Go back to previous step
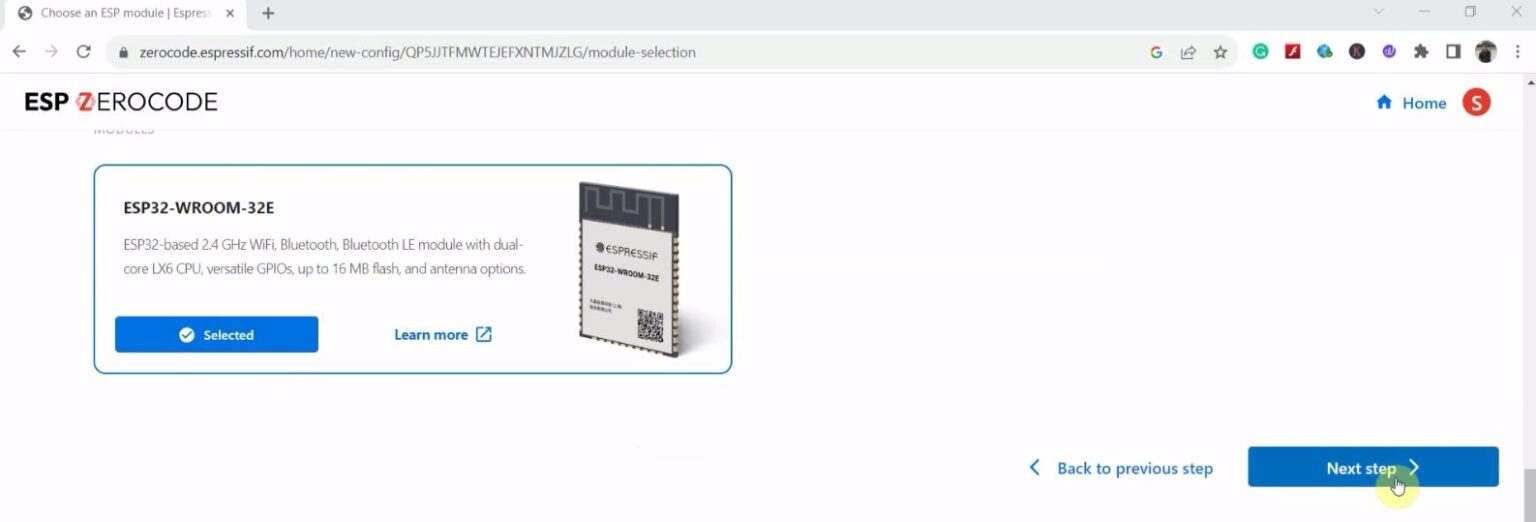The width and height of the screenshot is (1536, 522). pyautogui.click(x=1121, y=468)
